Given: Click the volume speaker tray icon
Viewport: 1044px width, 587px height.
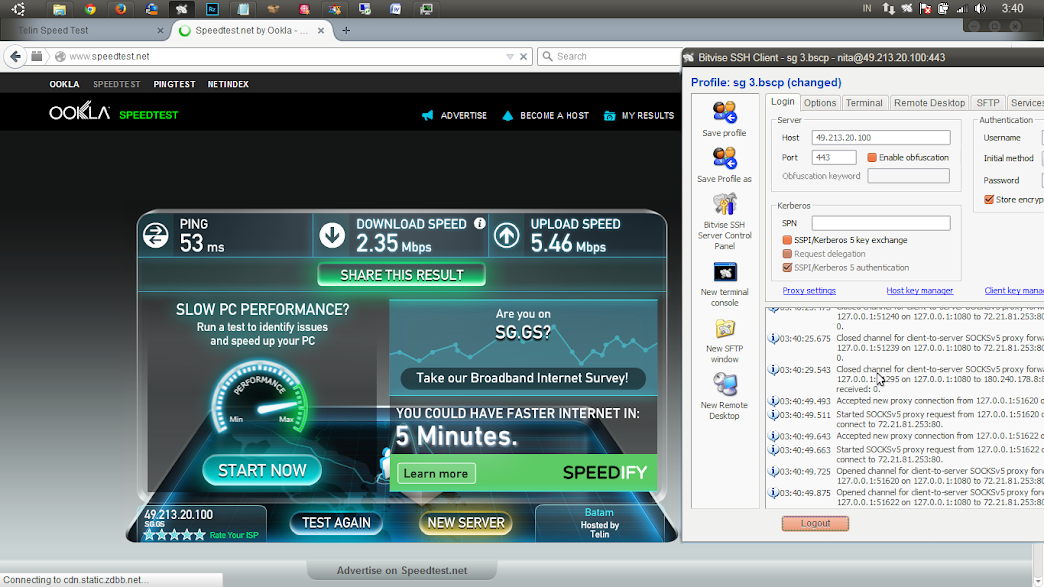Looking at the screenshot, I should coord(980,9).
